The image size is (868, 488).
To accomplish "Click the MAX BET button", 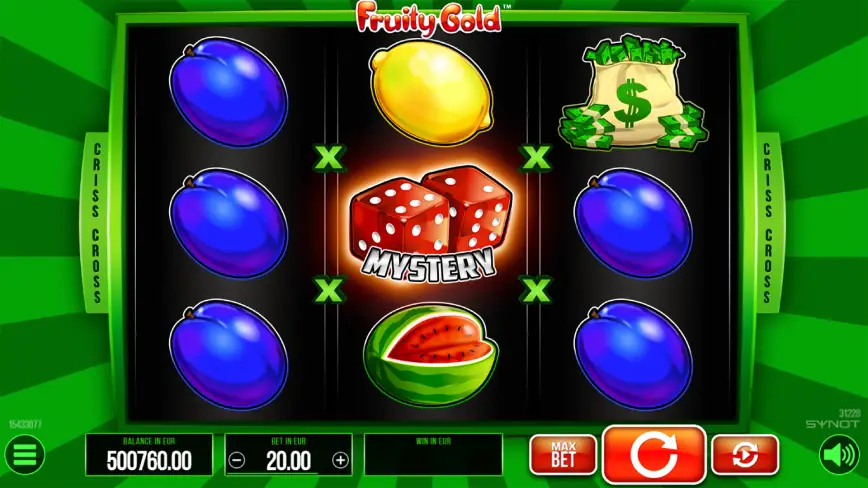I will pos(564,455).
